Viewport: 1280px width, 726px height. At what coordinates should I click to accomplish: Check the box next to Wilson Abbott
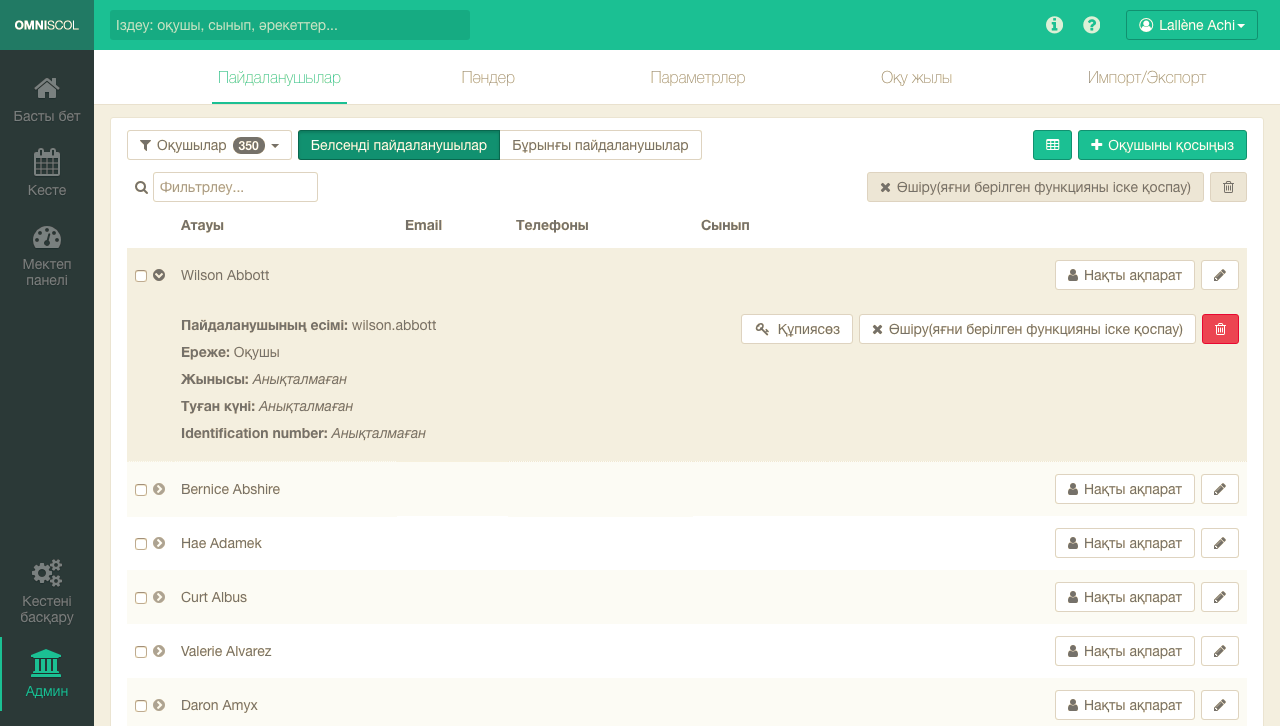pos(141,276)
